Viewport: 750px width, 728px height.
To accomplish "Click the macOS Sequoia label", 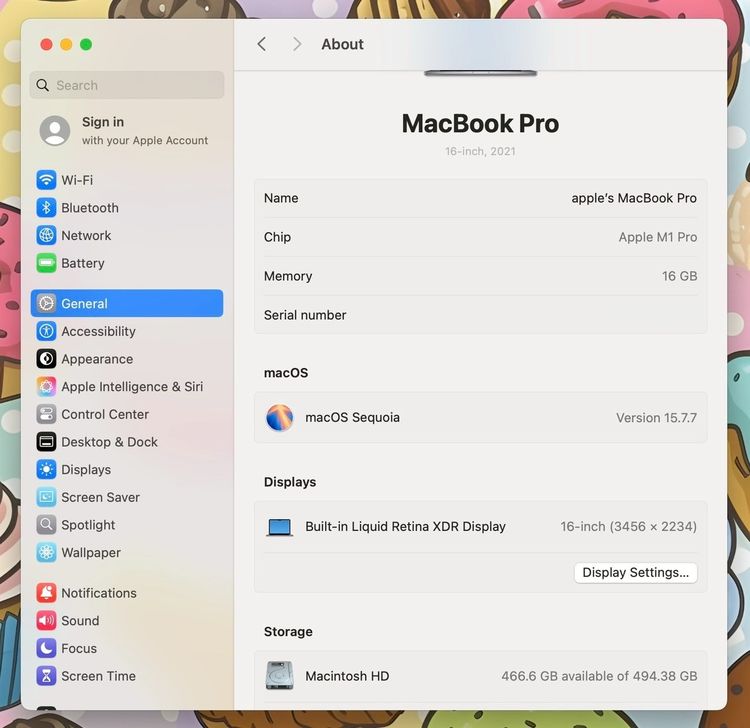I will point(353,418).
